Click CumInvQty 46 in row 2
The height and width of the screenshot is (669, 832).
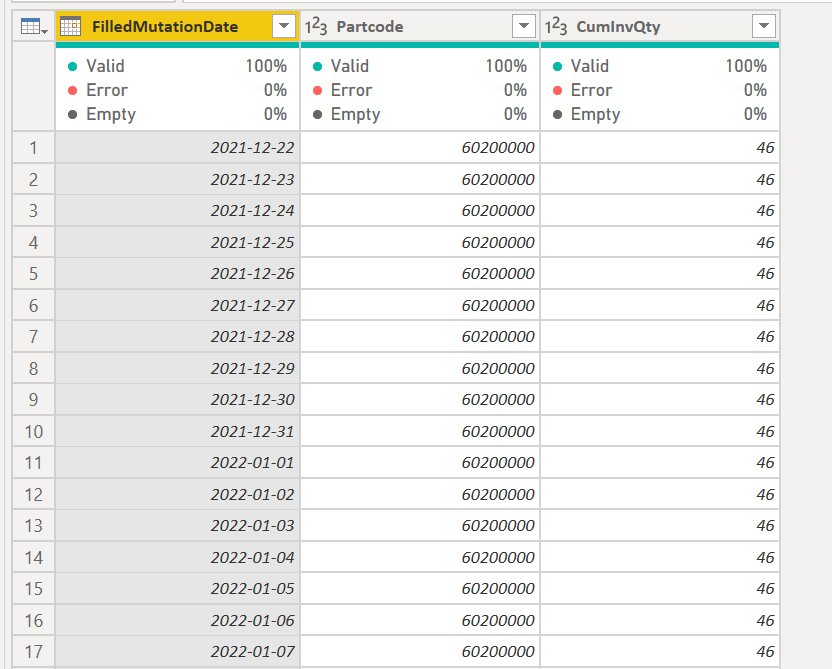coord(660,179)
